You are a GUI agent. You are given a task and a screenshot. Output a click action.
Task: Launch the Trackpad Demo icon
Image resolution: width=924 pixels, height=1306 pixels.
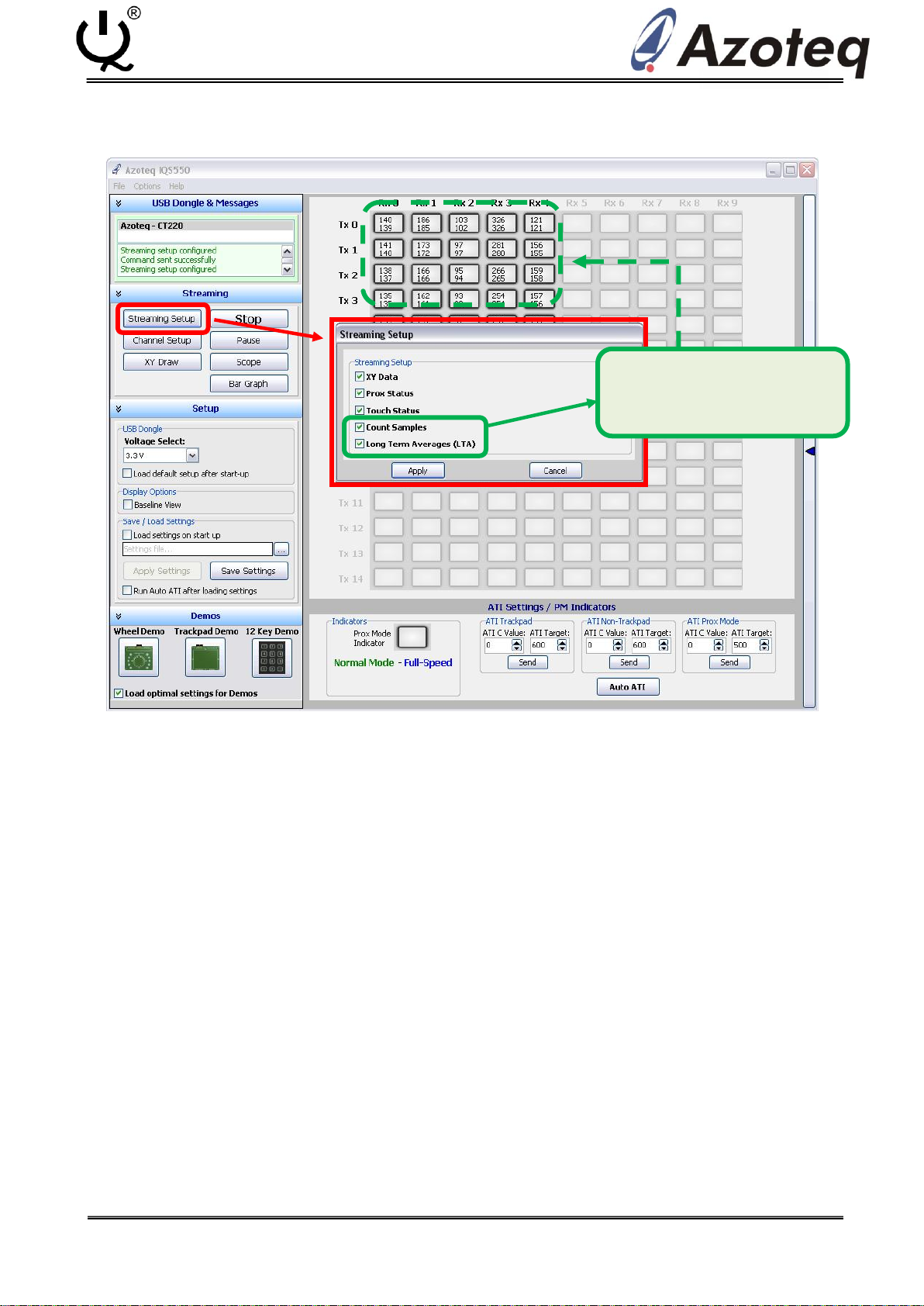[x=205, y=658]
